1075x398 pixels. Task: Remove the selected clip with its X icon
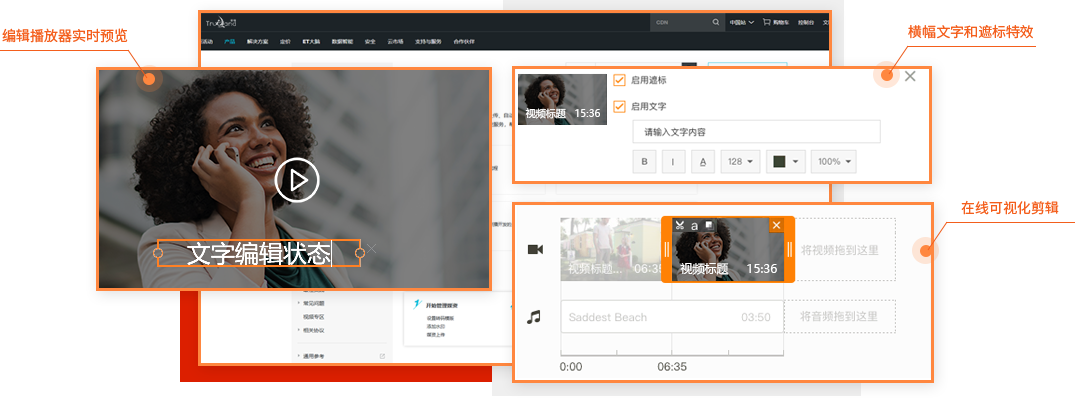pos(776,225)
